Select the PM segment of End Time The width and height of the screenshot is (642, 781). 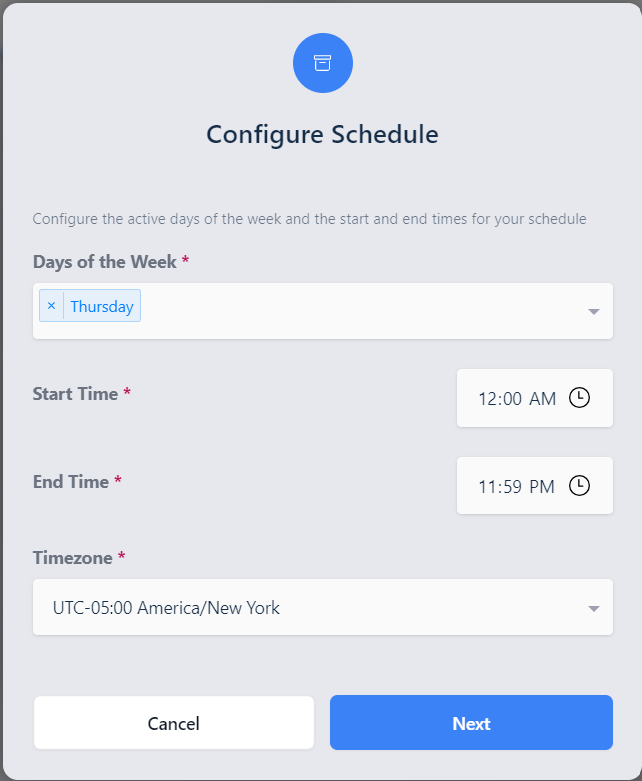542,487
